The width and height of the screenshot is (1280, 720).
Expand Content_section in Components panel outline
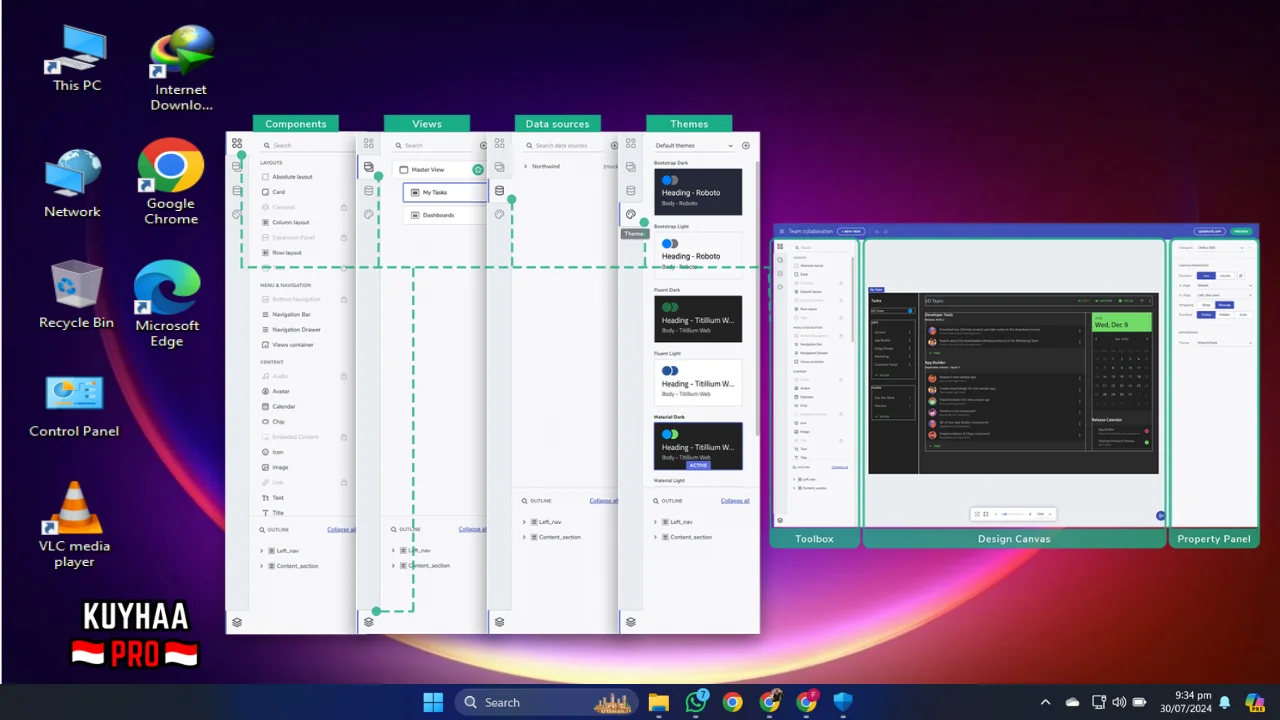click(262, 566)
